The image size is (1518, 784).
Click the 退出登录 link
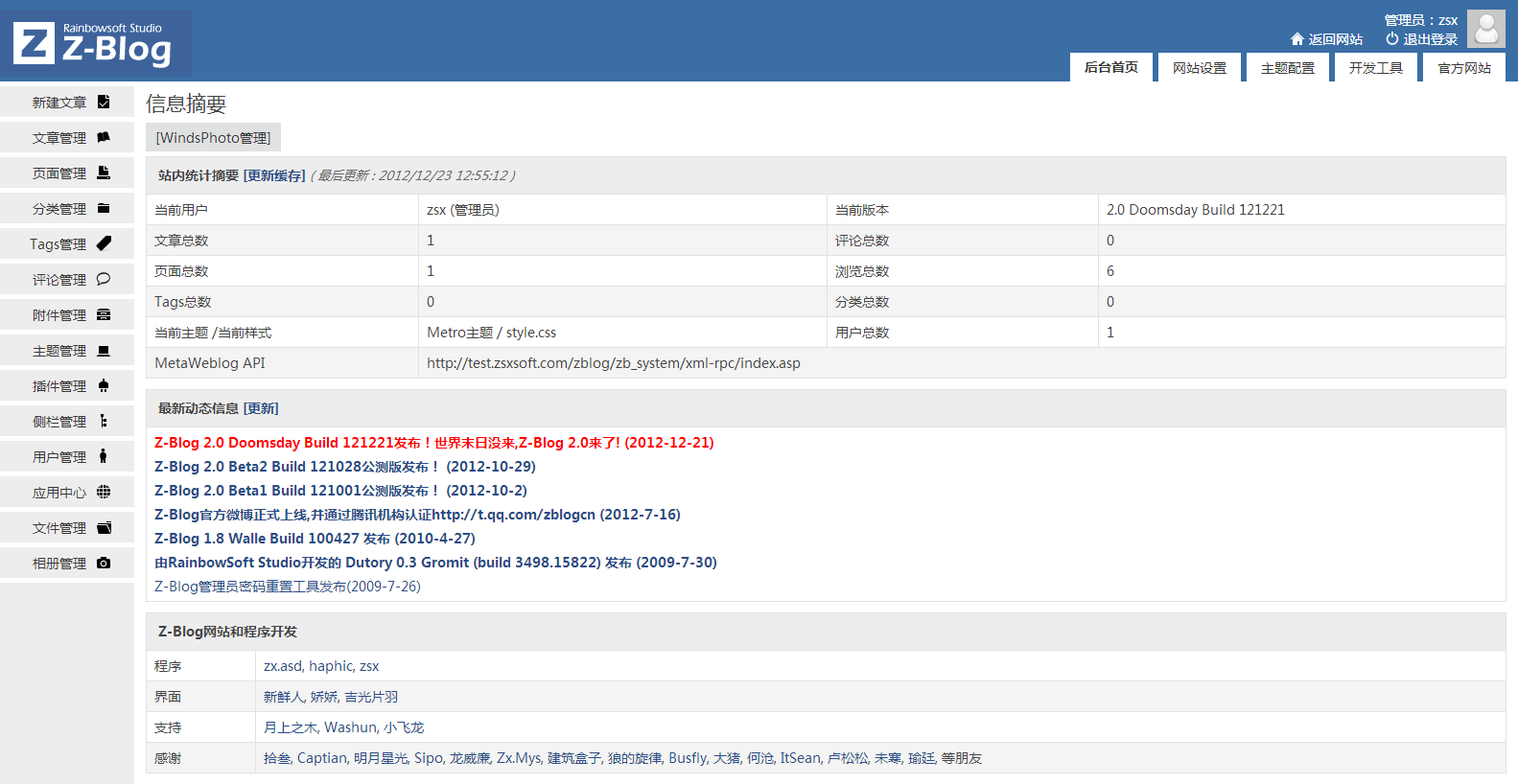[x=1430, y=39]
